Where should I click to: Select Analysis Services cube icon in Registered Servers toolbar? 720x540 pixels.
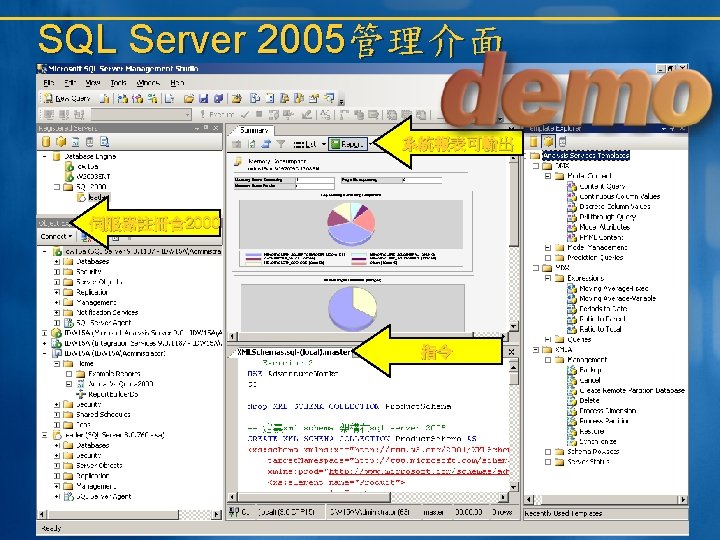pos(61,142)
